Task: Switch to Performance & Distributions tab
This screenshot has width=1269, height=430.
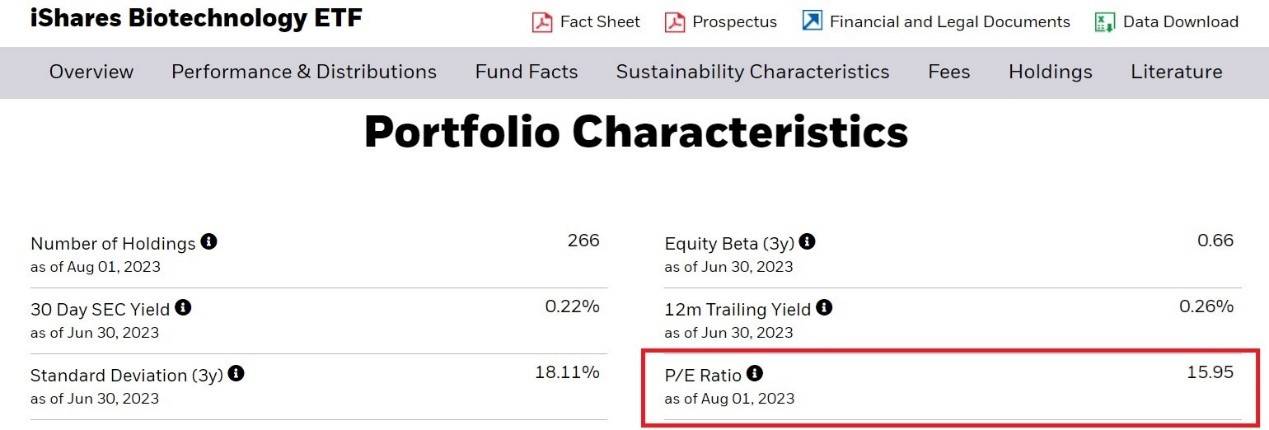Action: (x=304, y=72)
